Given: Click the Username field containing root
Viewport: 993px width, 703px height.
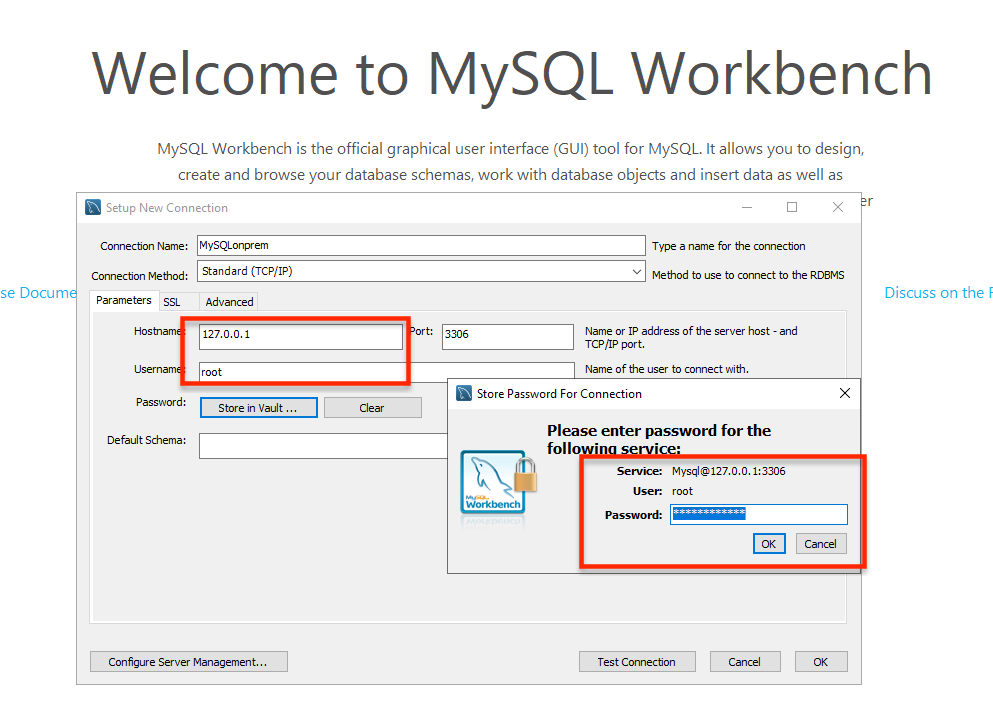Looking at the screenshot, I should pos(387,372).
